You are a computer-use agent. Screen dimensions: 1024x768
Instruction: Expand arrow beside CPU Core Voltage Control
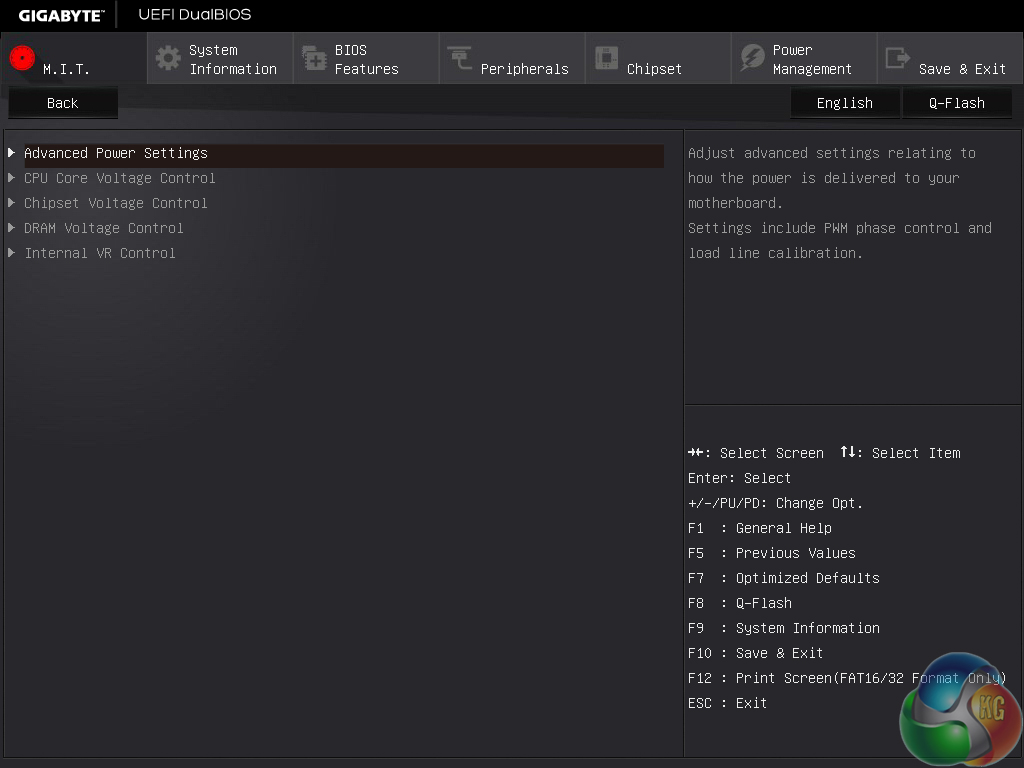12,178
